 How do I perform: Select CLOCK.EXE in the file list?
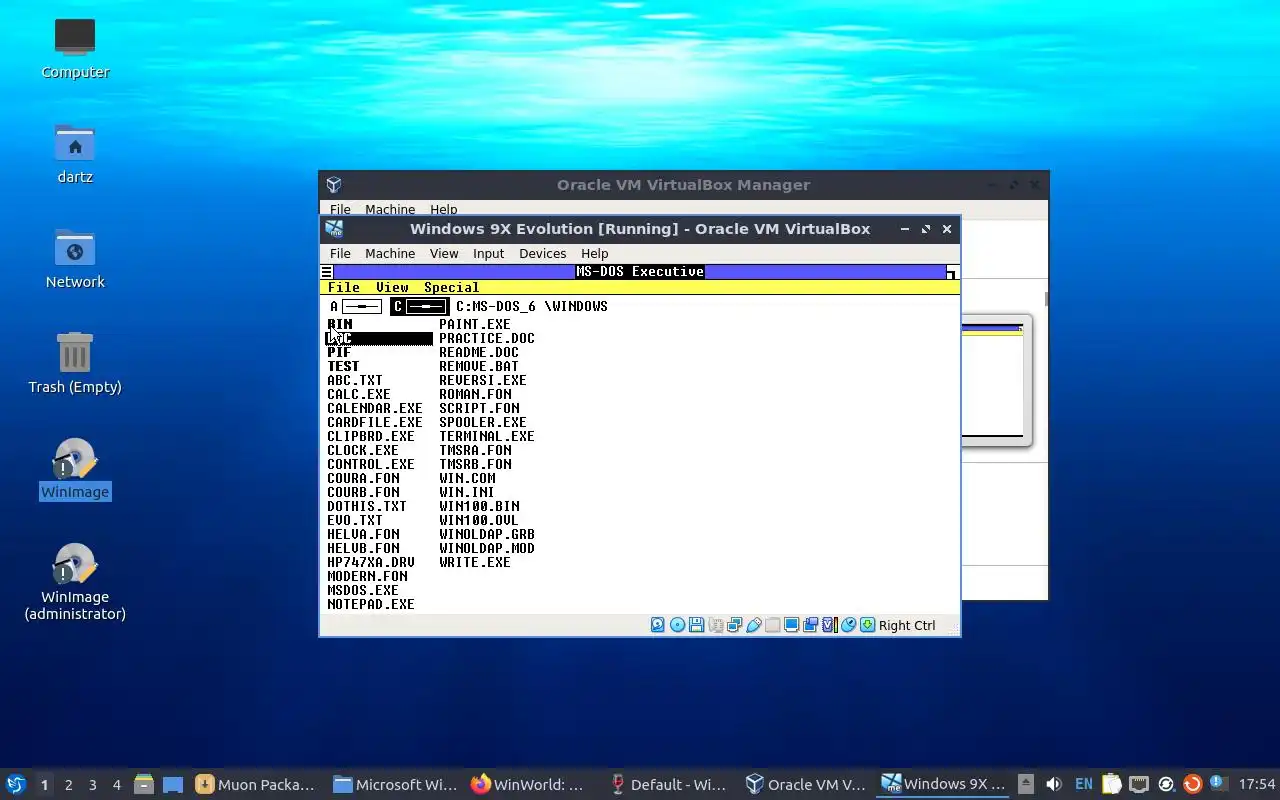click(363, 450)
